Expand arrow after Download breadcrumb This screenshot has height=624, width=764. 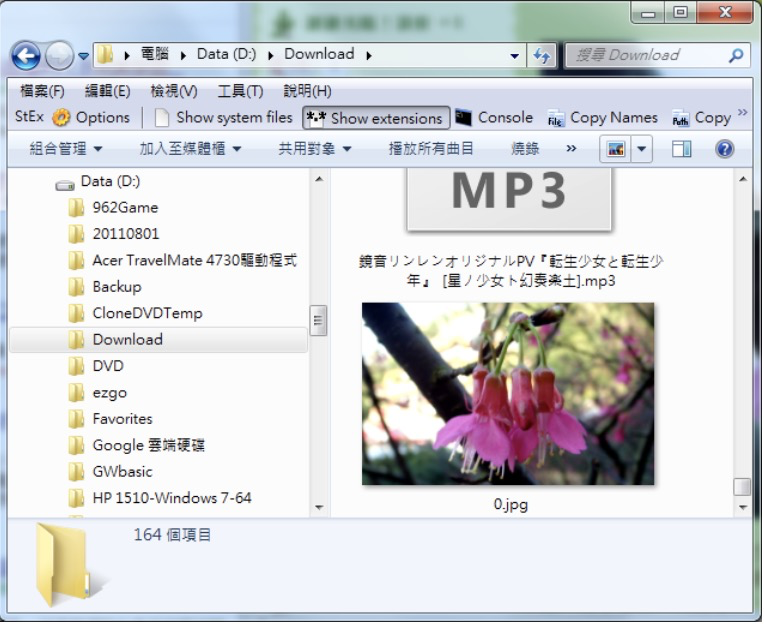pyautogui.click(x=369, y=56)
